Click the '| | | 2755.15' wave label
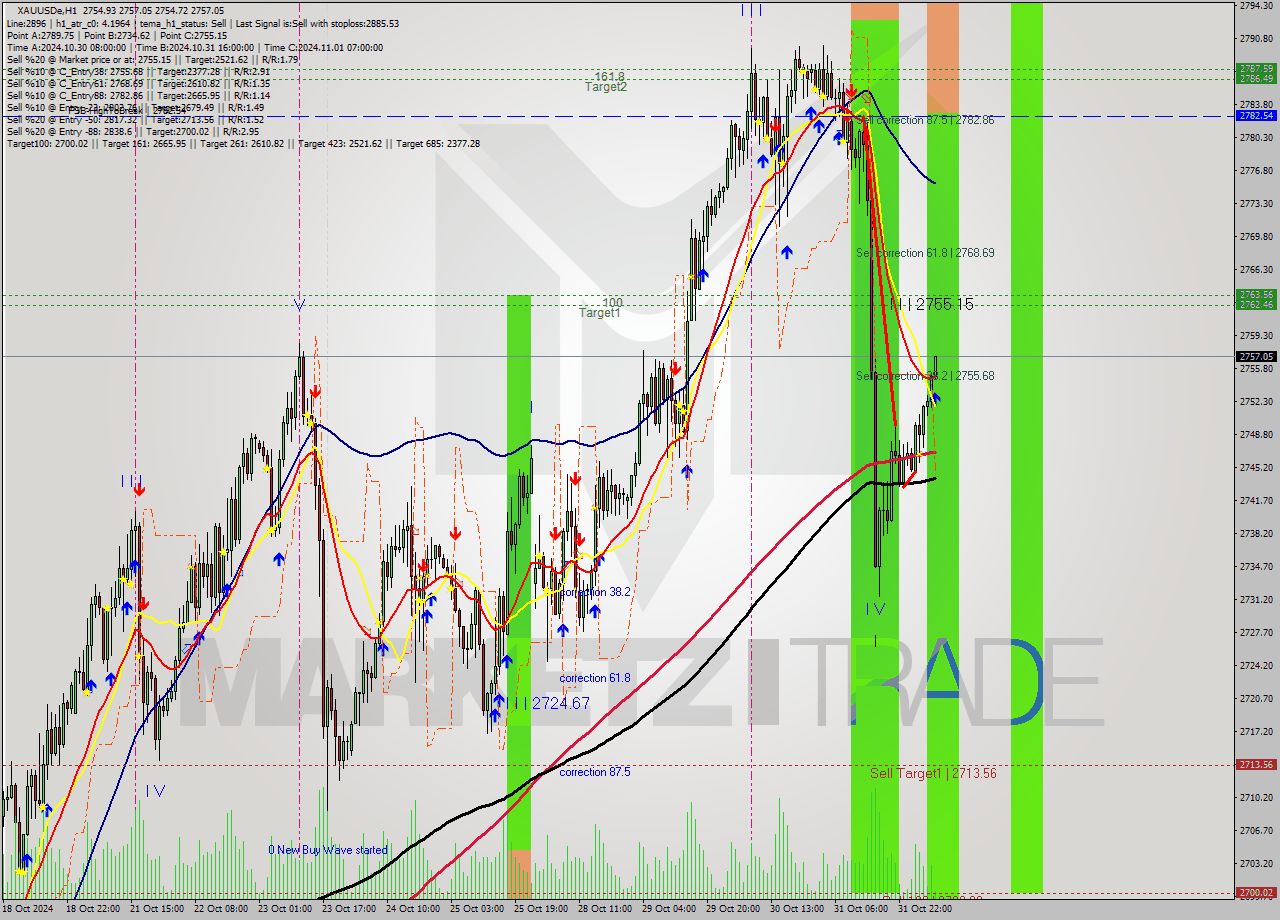Image resolution: width=1280 pixels, height=920 pixels. [x=931, y=304]
